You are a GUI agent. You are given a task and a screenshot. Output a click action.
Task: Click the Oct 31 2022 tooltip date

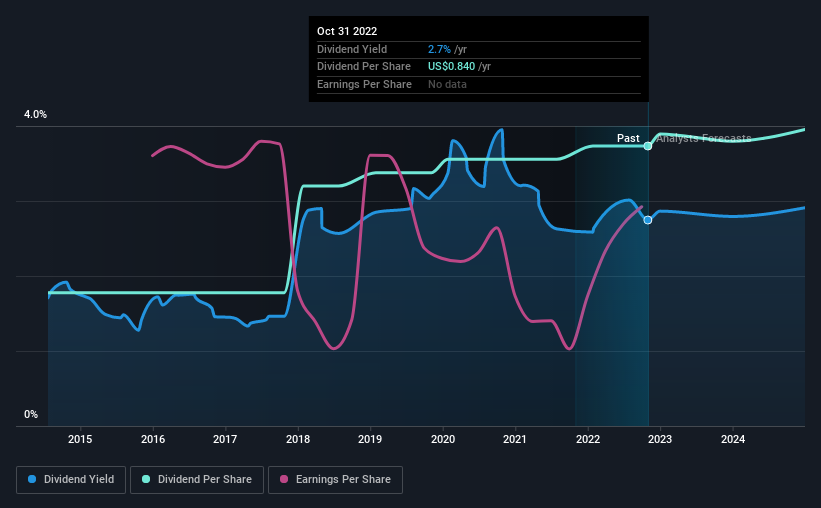[347, 31]
